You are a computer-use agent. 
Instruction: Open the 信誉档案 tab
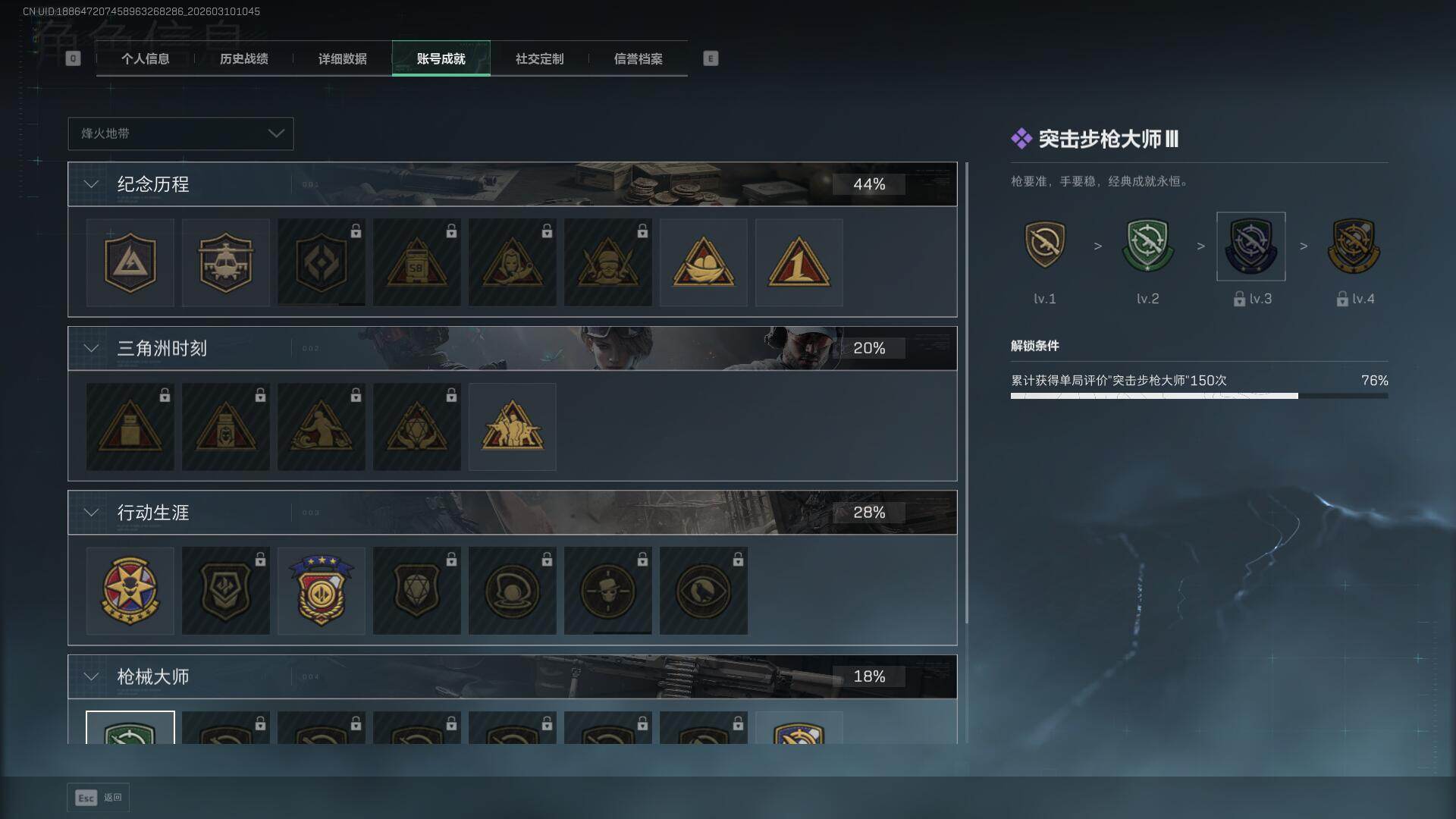point(638,58)
